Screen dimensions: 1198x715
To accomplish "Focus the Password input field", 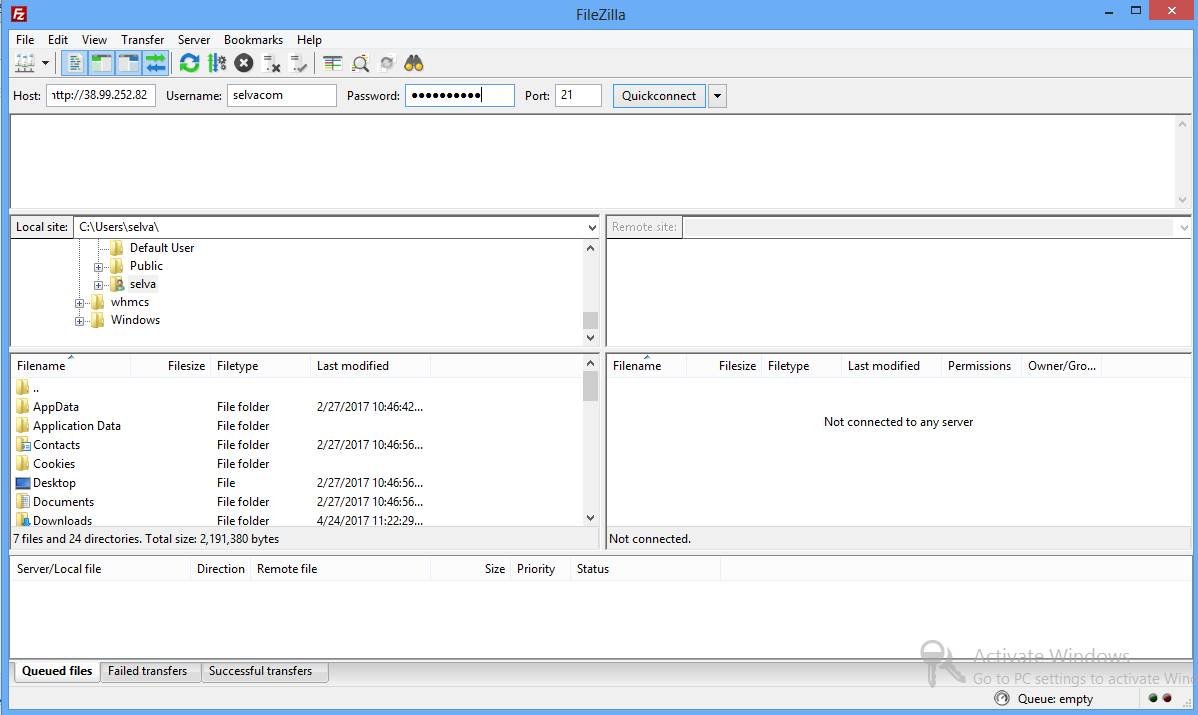I will pos(460,95).
